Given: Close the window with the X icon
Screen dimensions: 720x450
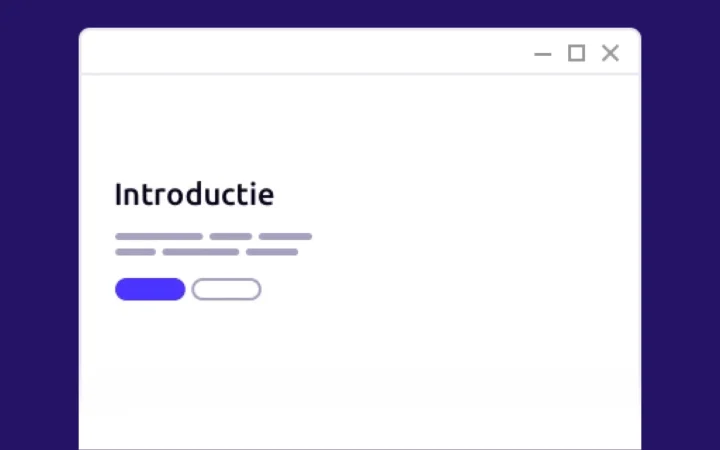Looking at the screenshot, I should point(610,53).
